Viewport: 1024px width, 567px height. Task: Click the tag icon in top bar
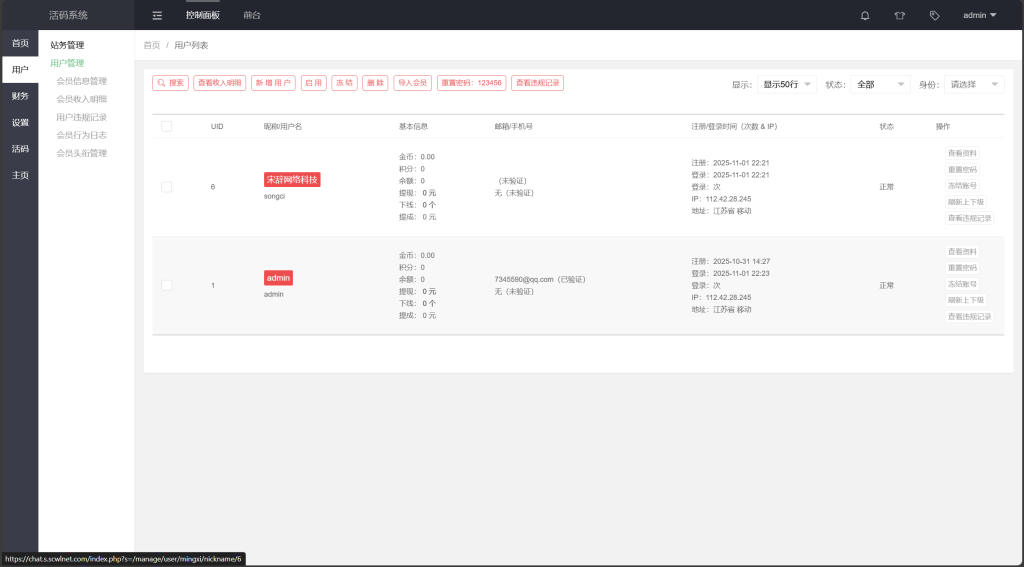[934, 15]
